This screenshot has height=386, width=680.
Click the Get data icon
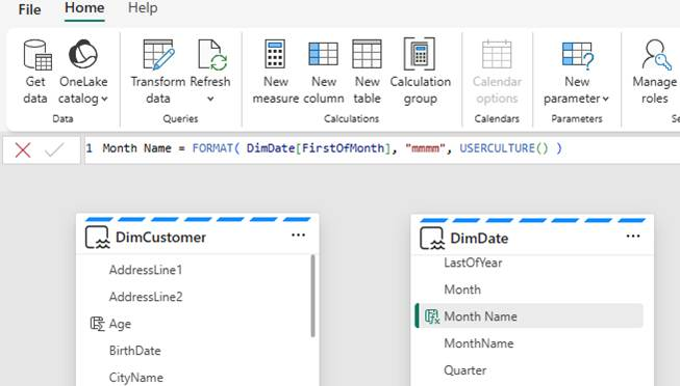tap(36, 55)
